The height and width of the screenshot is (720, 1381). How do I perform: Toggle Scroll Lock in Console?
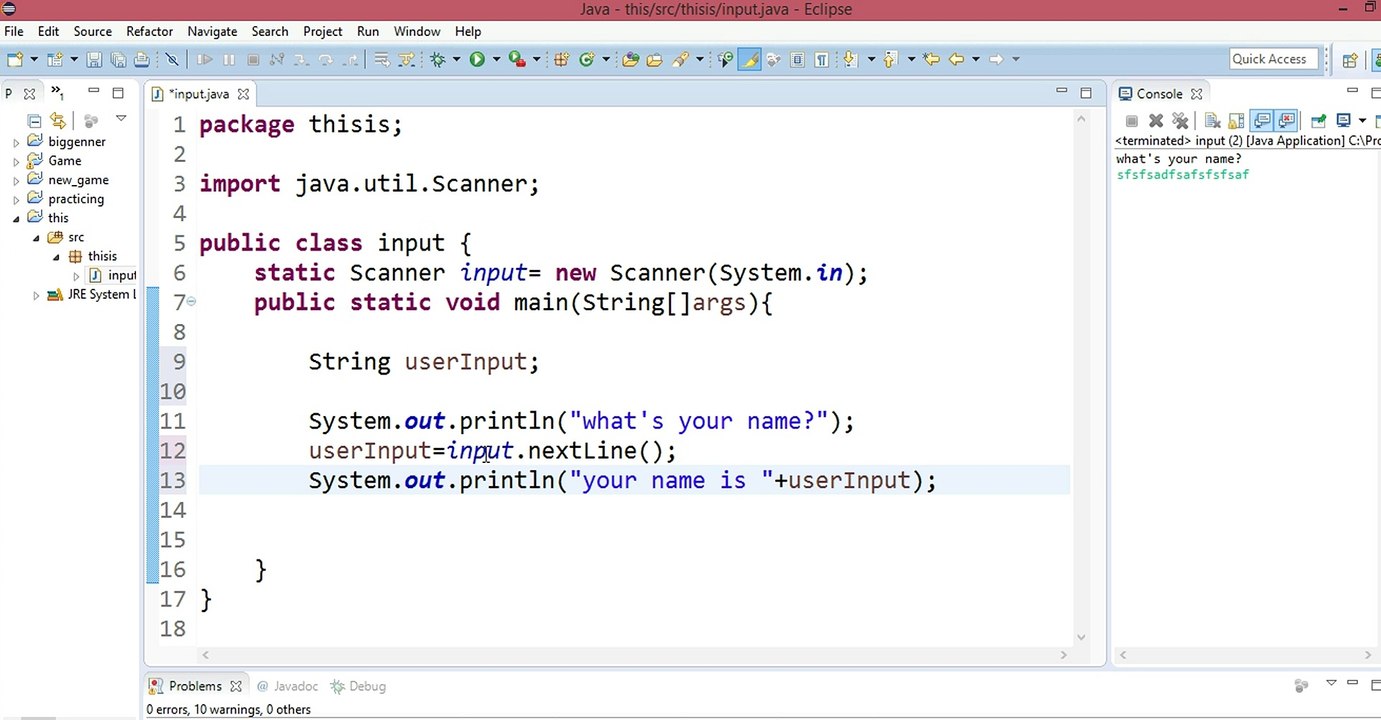point(1236,121)
